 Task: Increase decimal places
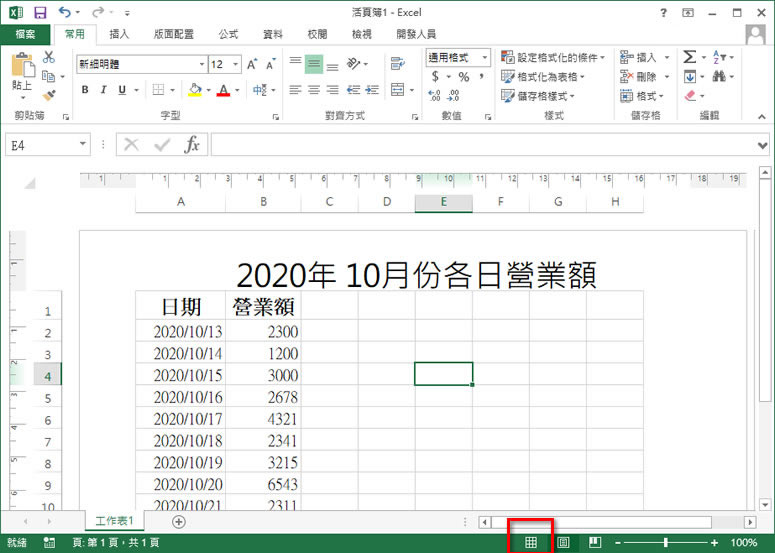pos(434,95)
